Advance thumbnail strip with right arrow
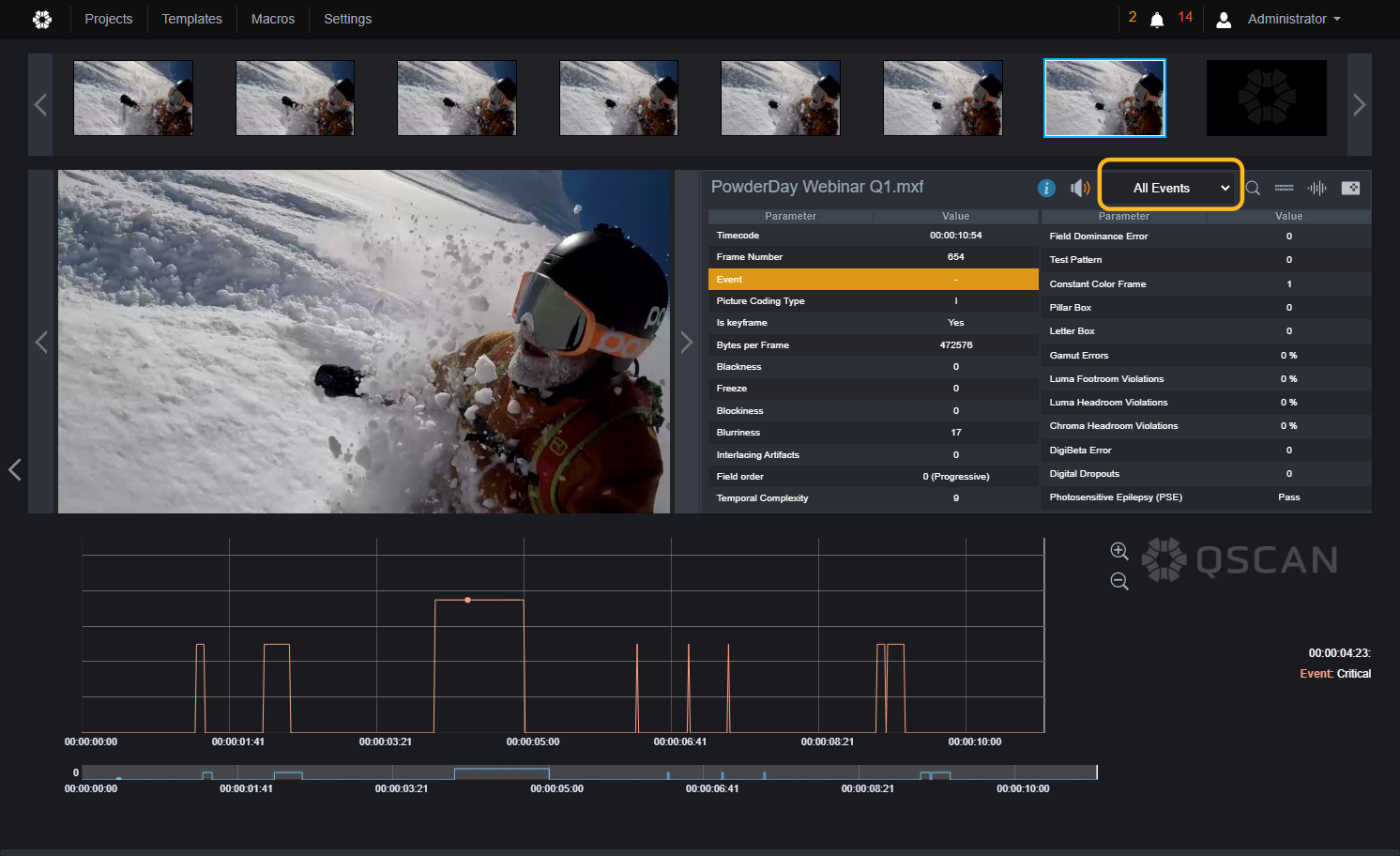 [1360, 104]
